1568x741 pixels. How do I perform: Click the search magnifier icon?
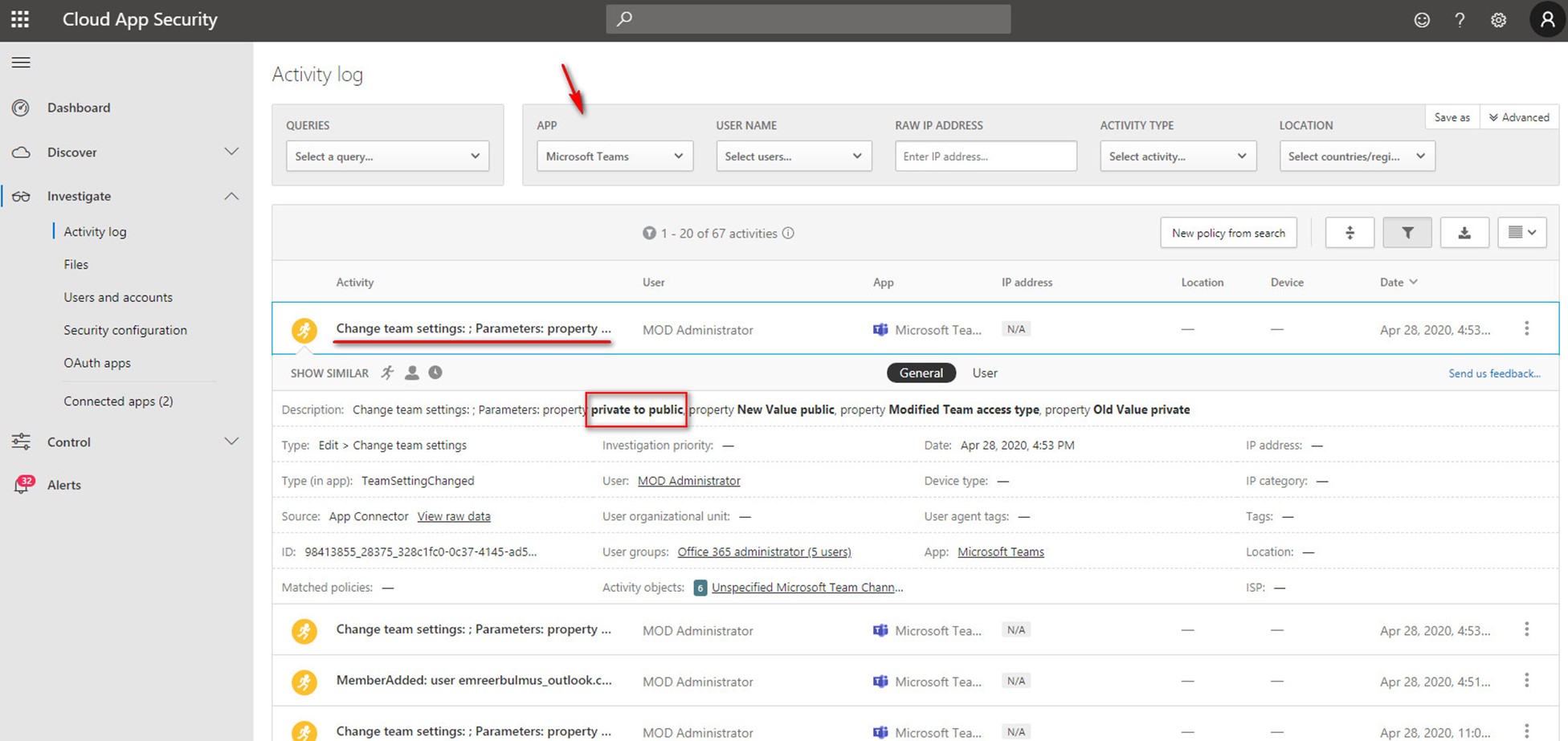(624, 18)
